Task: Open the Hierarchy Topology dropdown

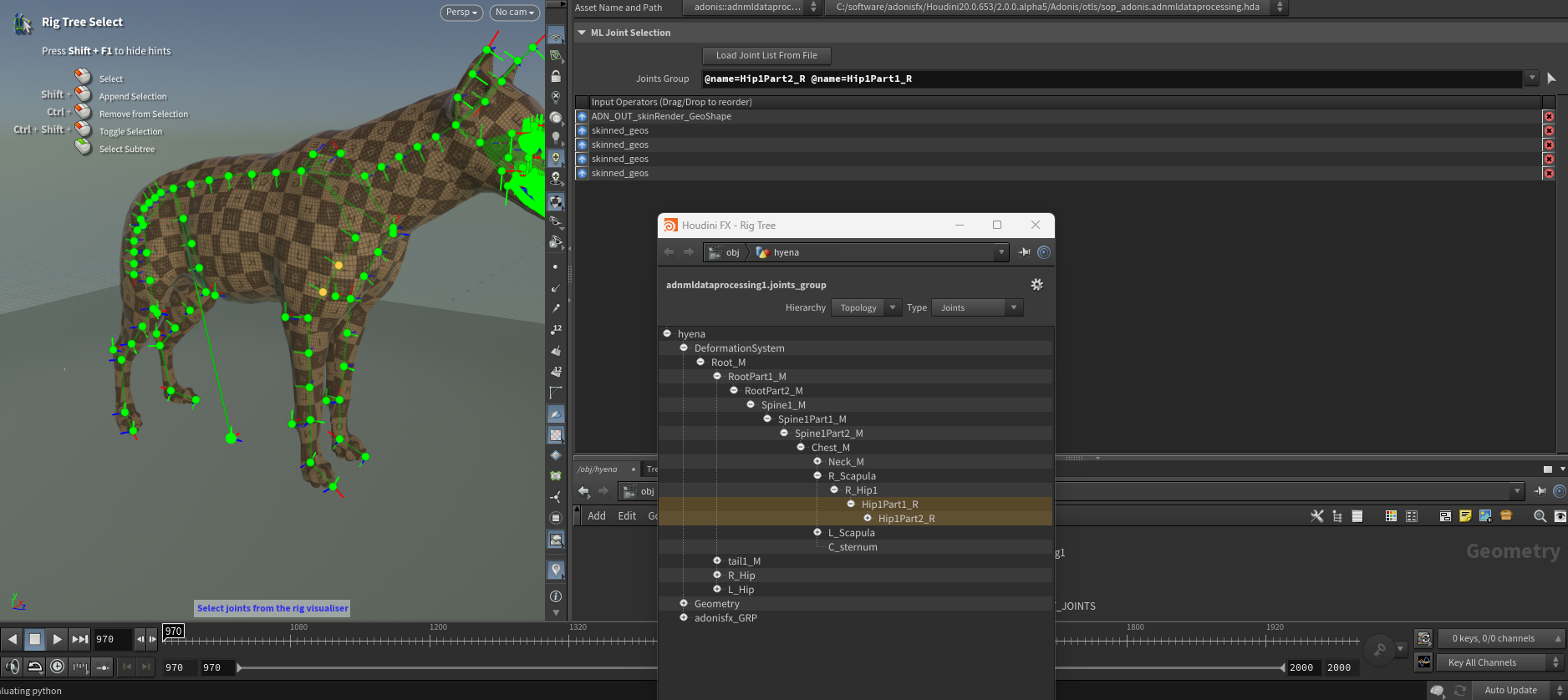Action: (x=867, y=308)
